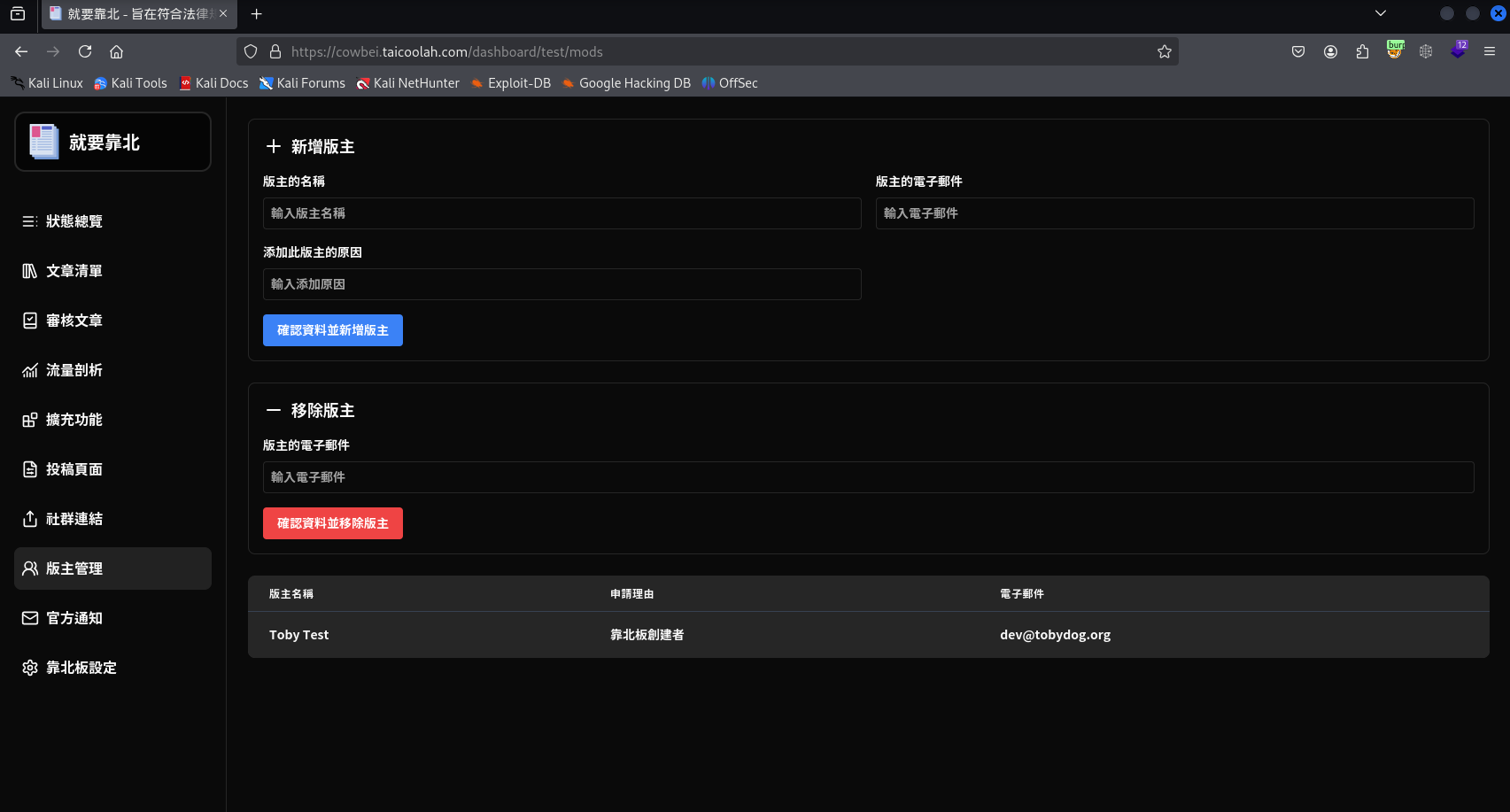Open 投稿頁面 in sidebar

point(112,469)
